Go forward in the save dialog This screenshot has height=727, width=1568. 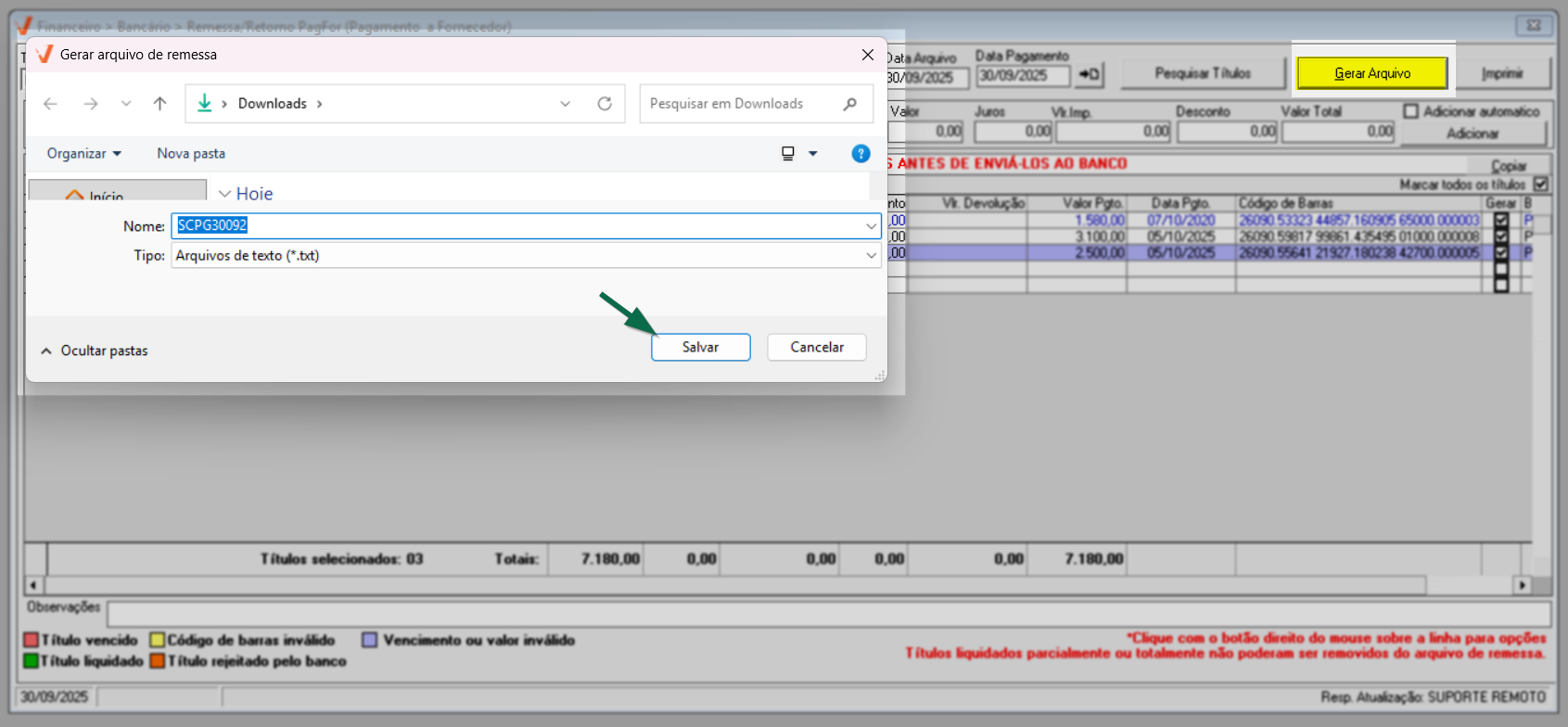(x=90, y=104)
